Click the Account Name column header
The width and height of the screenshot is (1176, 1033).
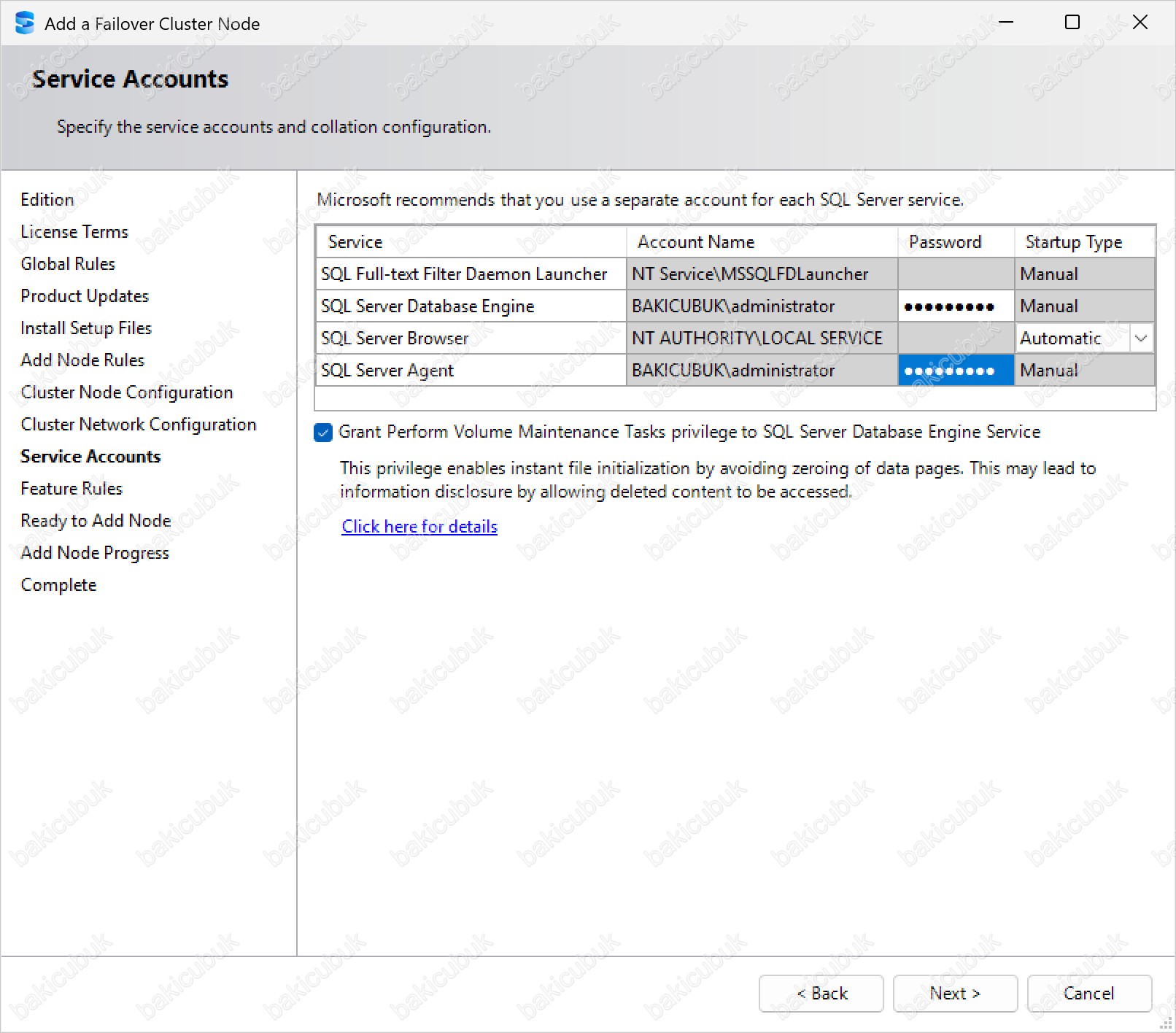coord(696,242)
